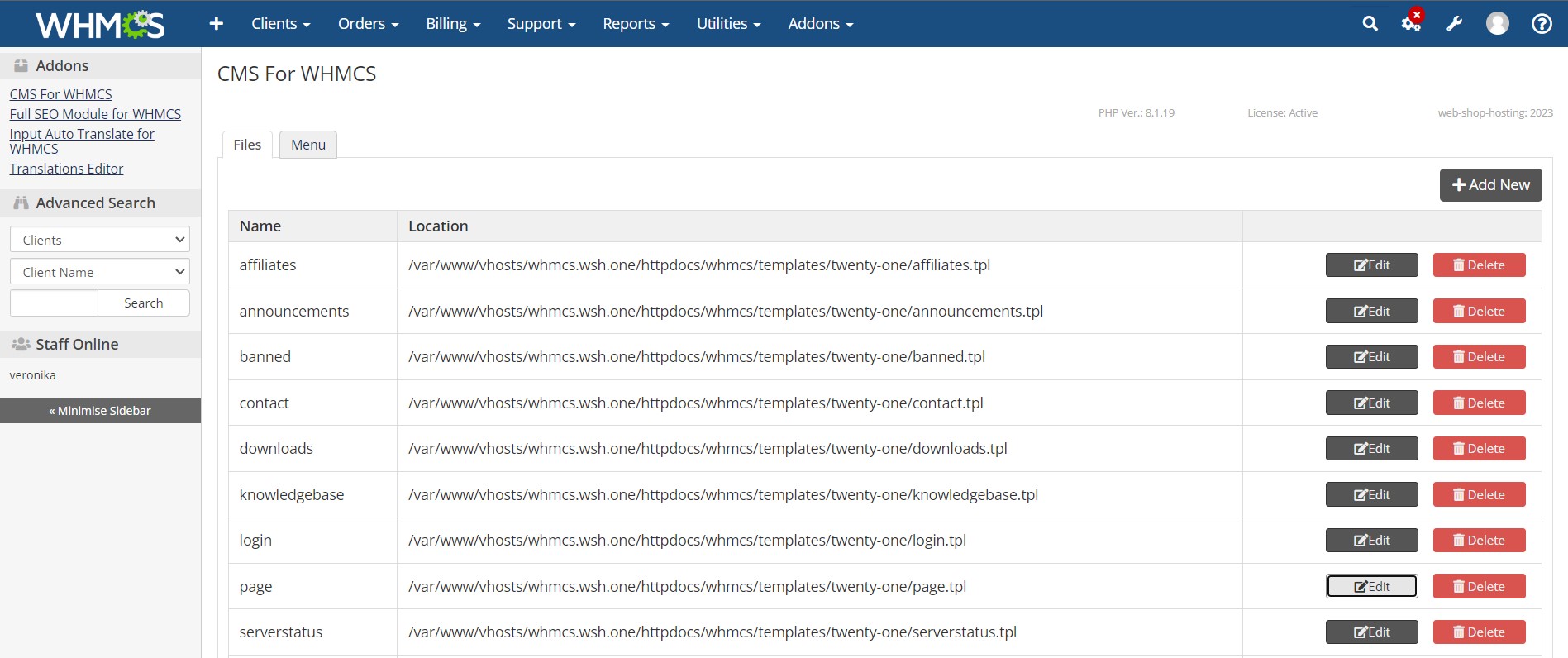
Task: Expand the Client Name field dropdown
Action: 100,272
